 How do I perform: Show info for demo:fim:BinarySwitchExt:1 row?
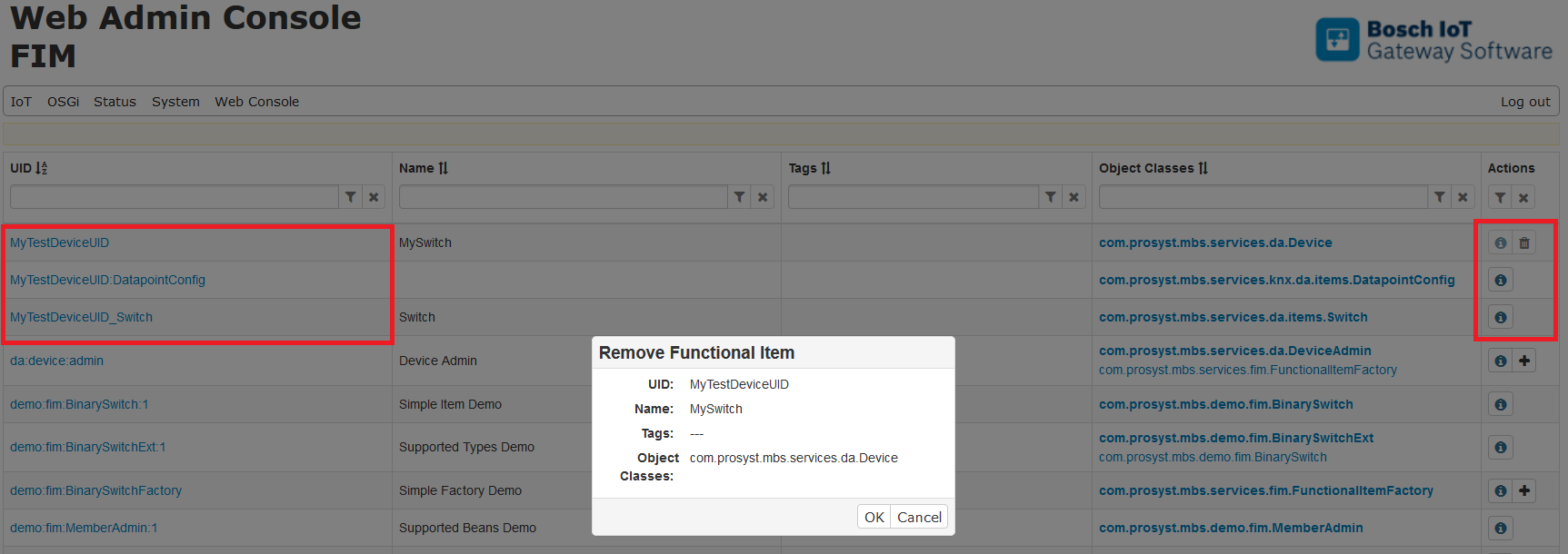[x=1500, y=447]
